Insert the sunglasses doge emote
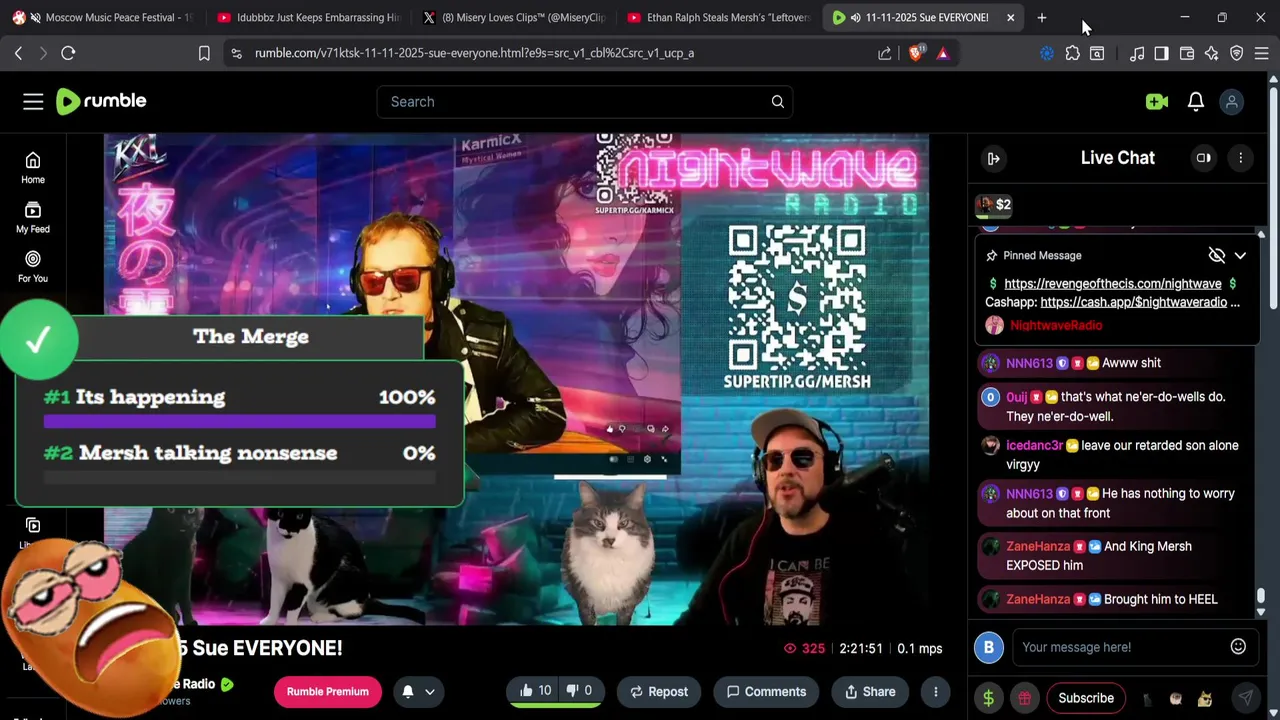 [x=1205, y=698]
